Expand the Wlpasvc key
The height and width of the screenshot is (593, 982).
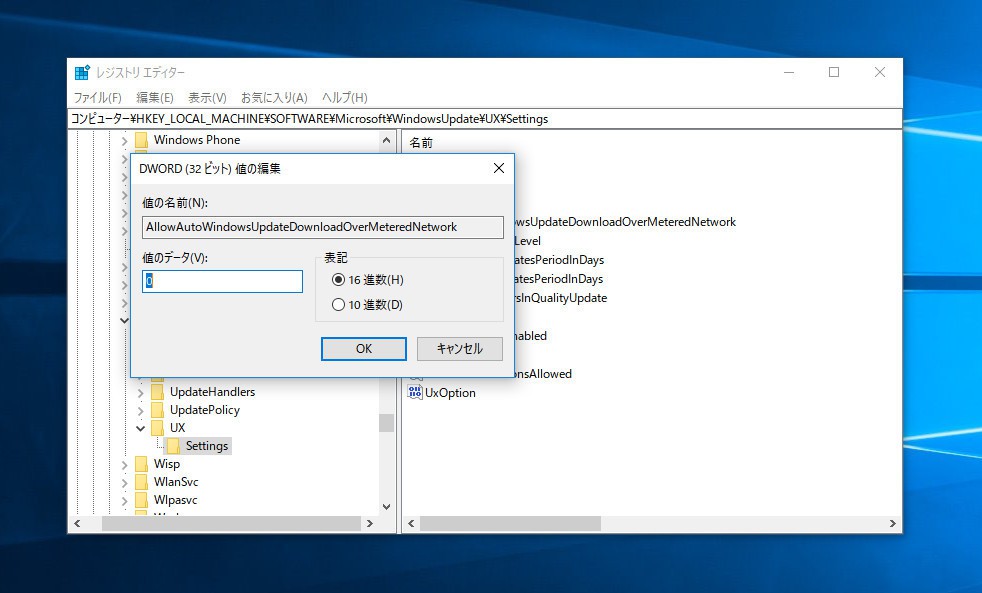pyautogui.click(x=124, y=501)
